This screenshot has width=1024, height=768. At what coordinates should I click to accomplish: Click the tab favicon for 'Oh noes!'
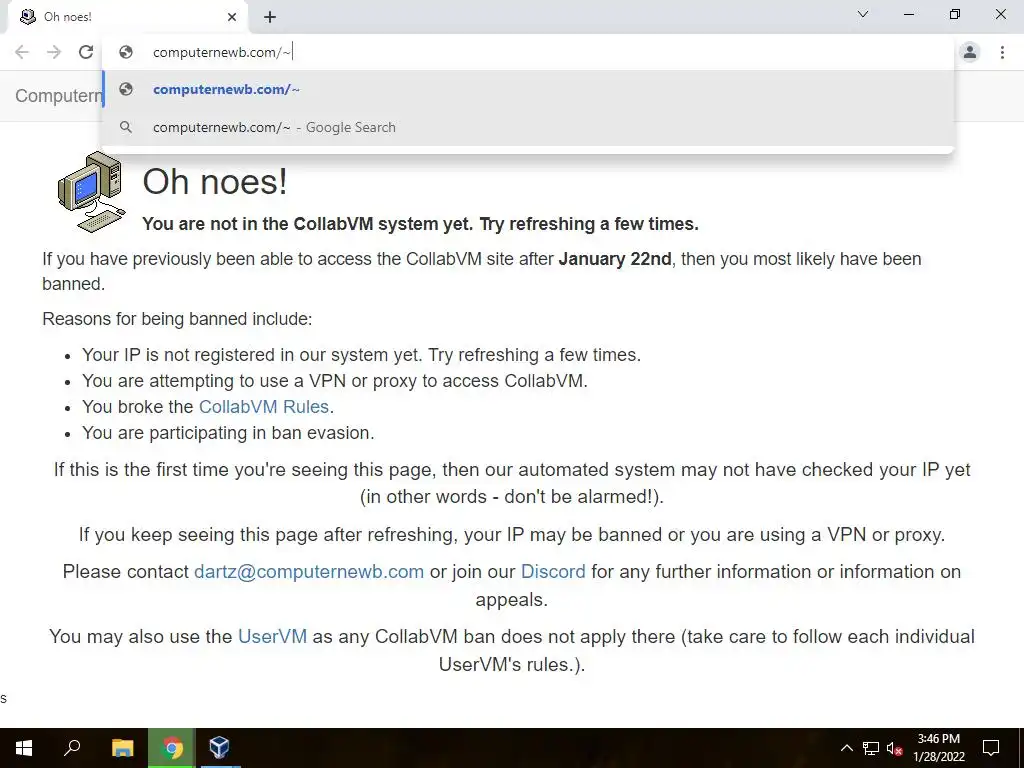(28, 17)
